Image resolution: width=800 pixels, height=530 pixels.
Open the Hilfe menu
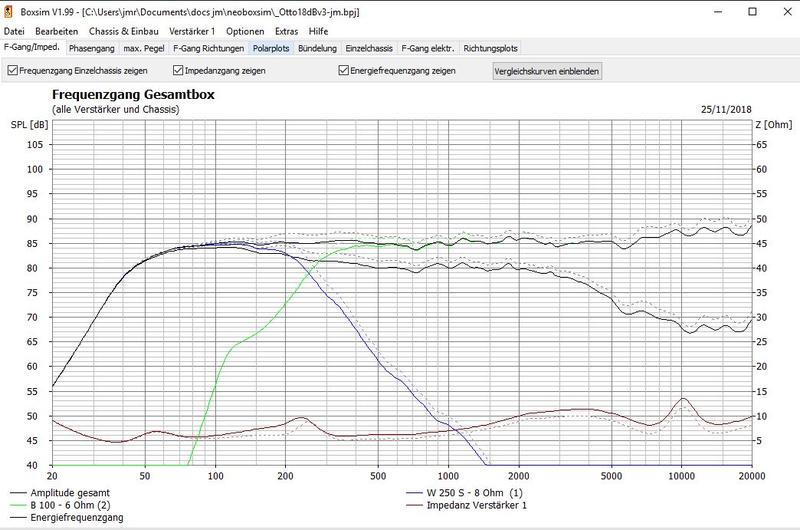318,31
